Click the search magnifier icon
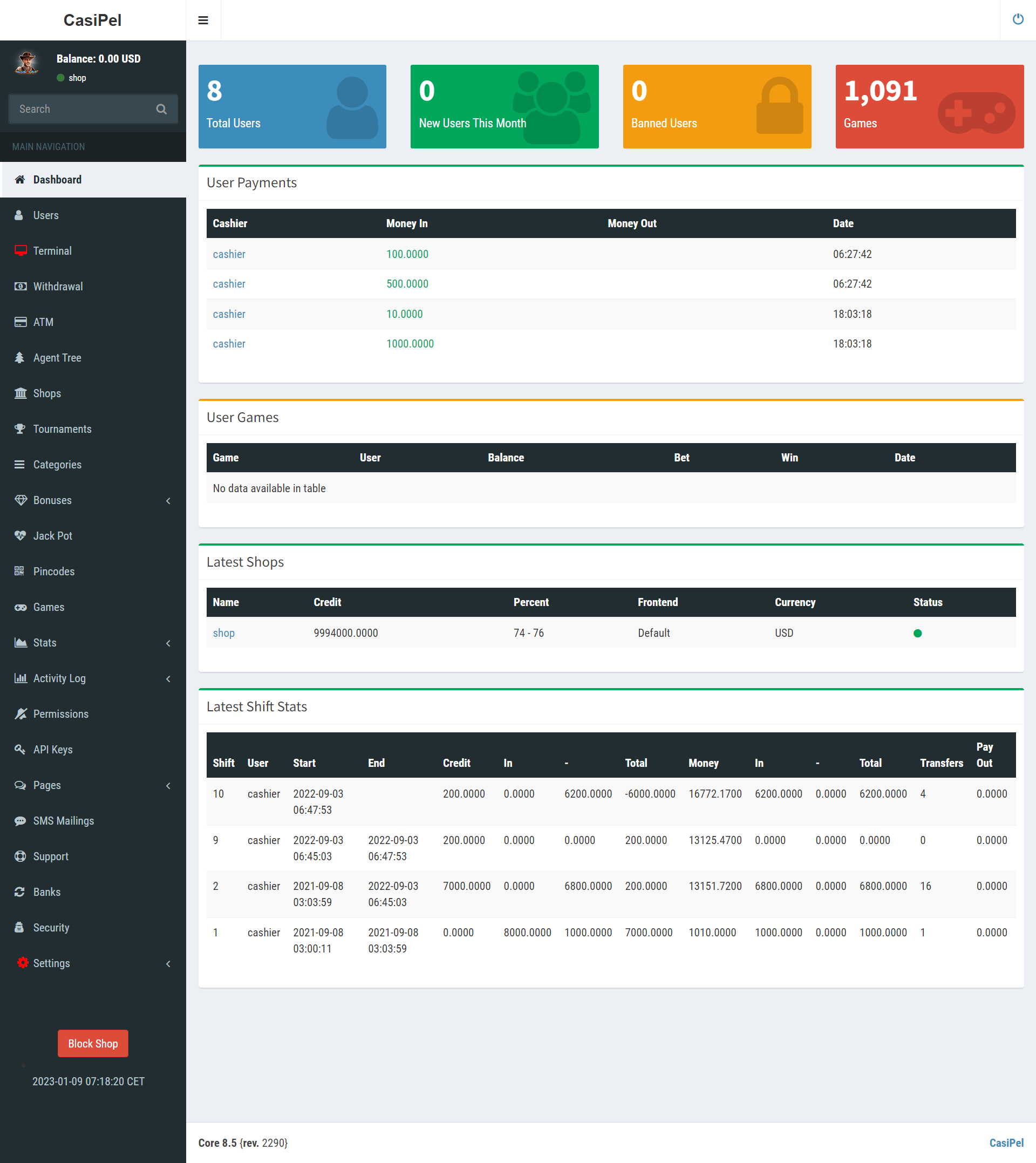The height and width of the screenshot is (1163, 1036). 162,108
